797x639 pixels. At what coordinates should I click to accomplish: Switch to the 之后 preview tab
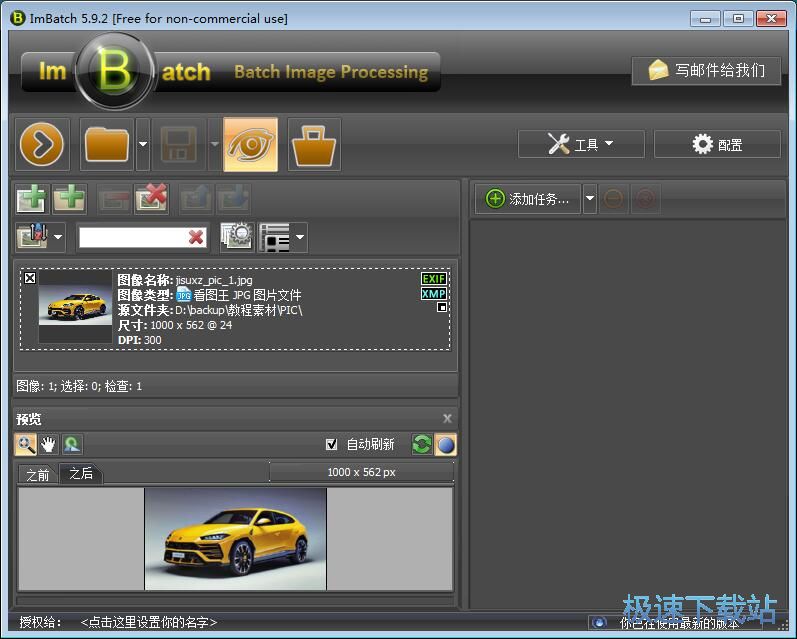81,474
